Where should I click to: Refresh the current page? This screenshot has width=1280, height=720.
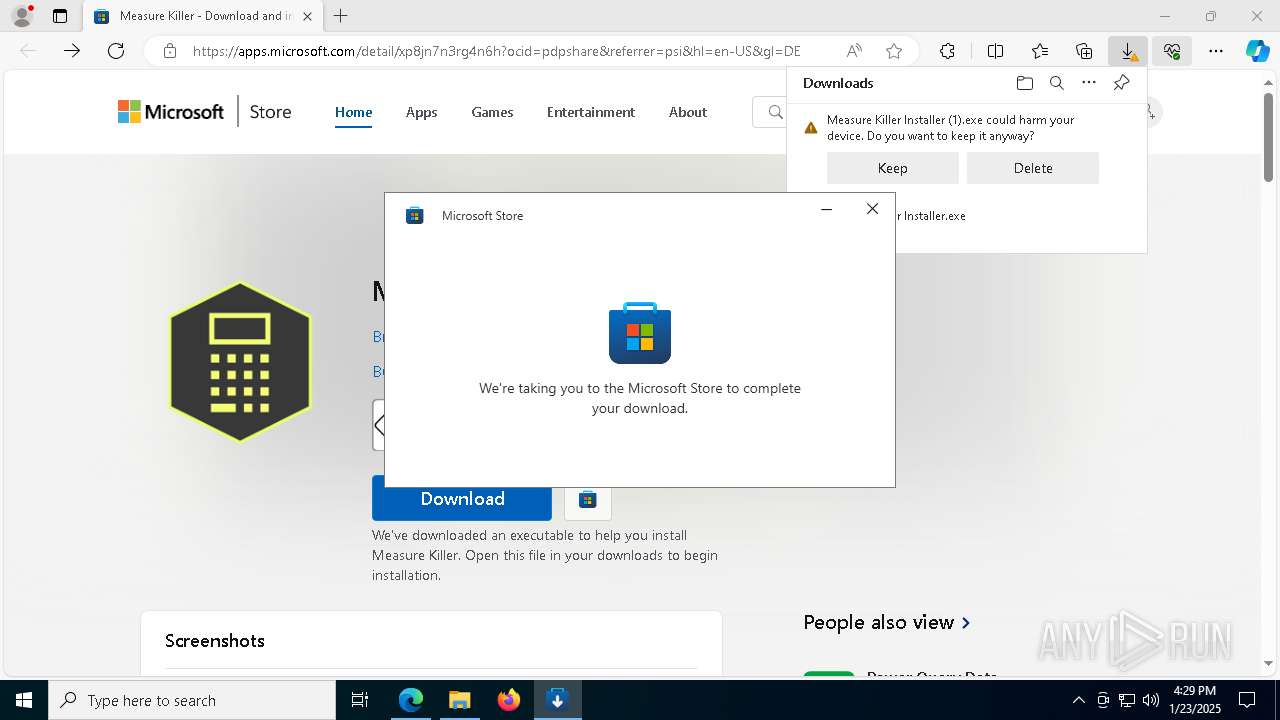[x=116, y=51]
